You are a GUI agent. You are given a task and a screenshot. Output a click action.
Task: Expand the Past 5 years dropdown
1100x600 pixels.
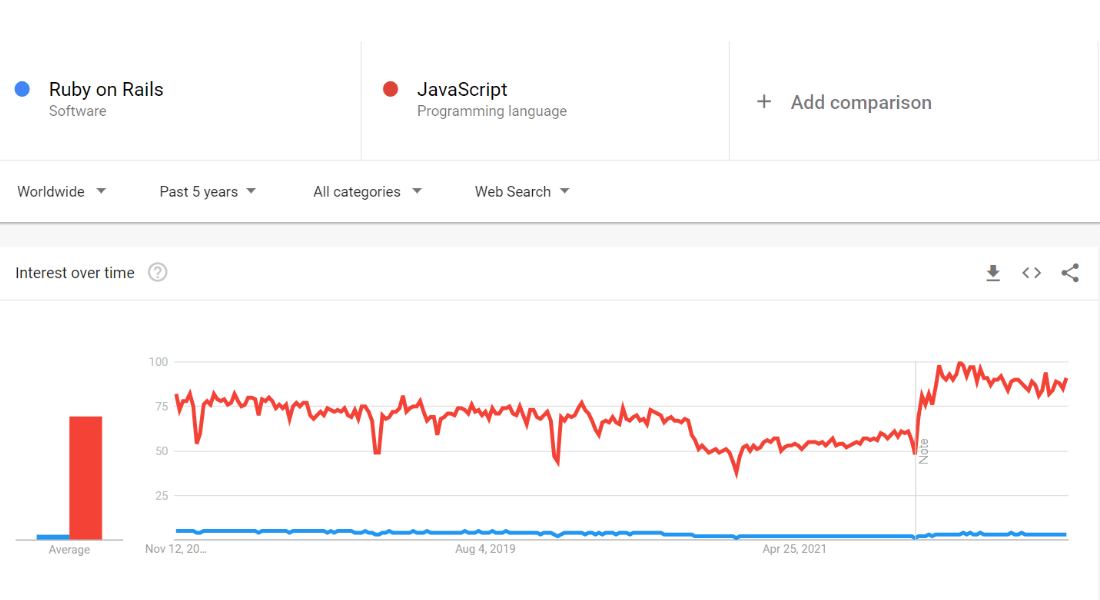(x=208, y=191)
